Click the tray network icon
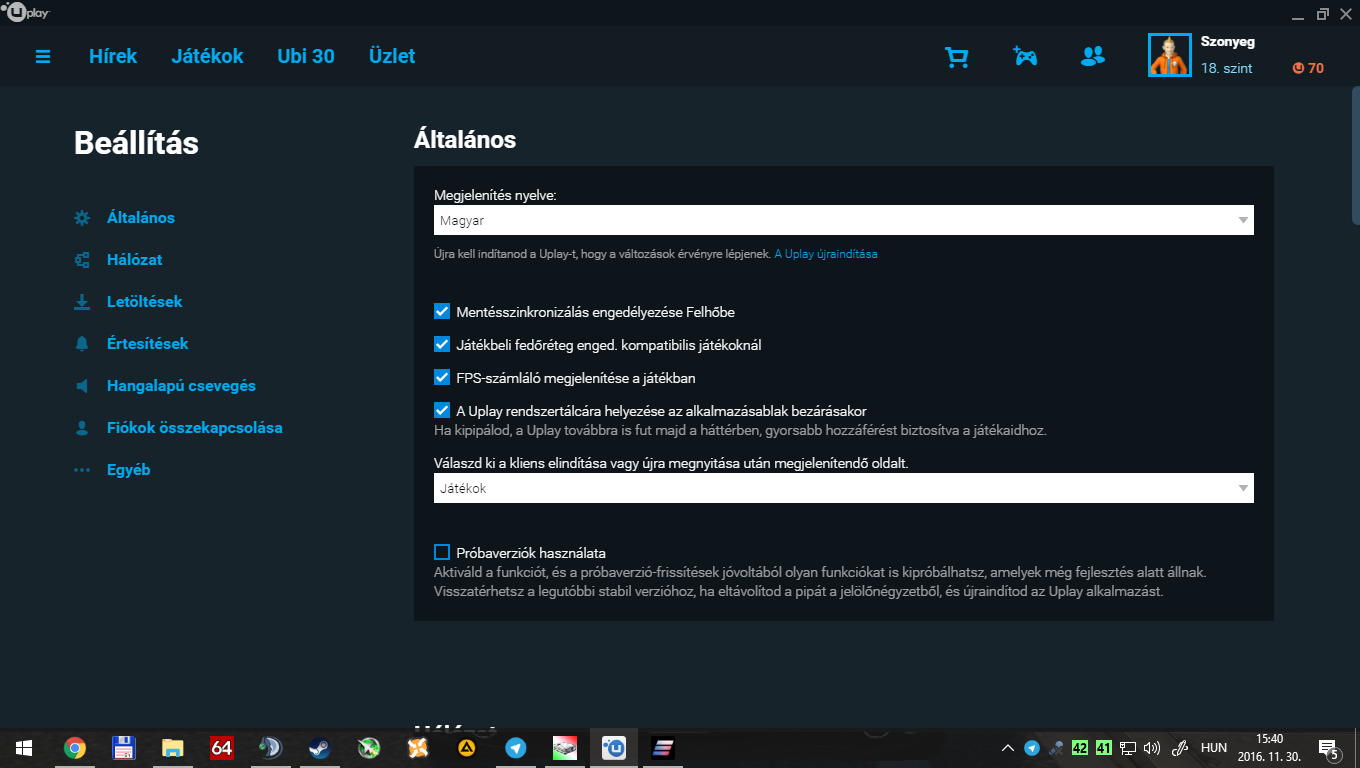 coord(1127,747)
